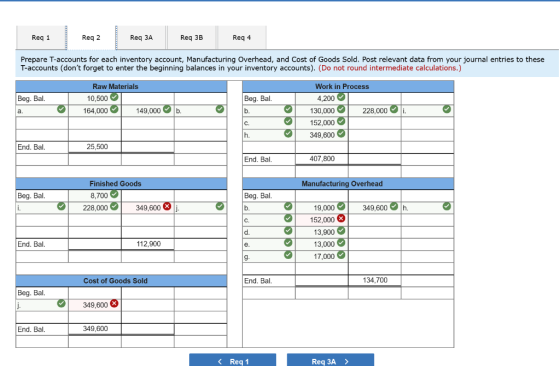Click the red error icon beside Overhead 152,000
560x366 pixels.
coord(341,218)
